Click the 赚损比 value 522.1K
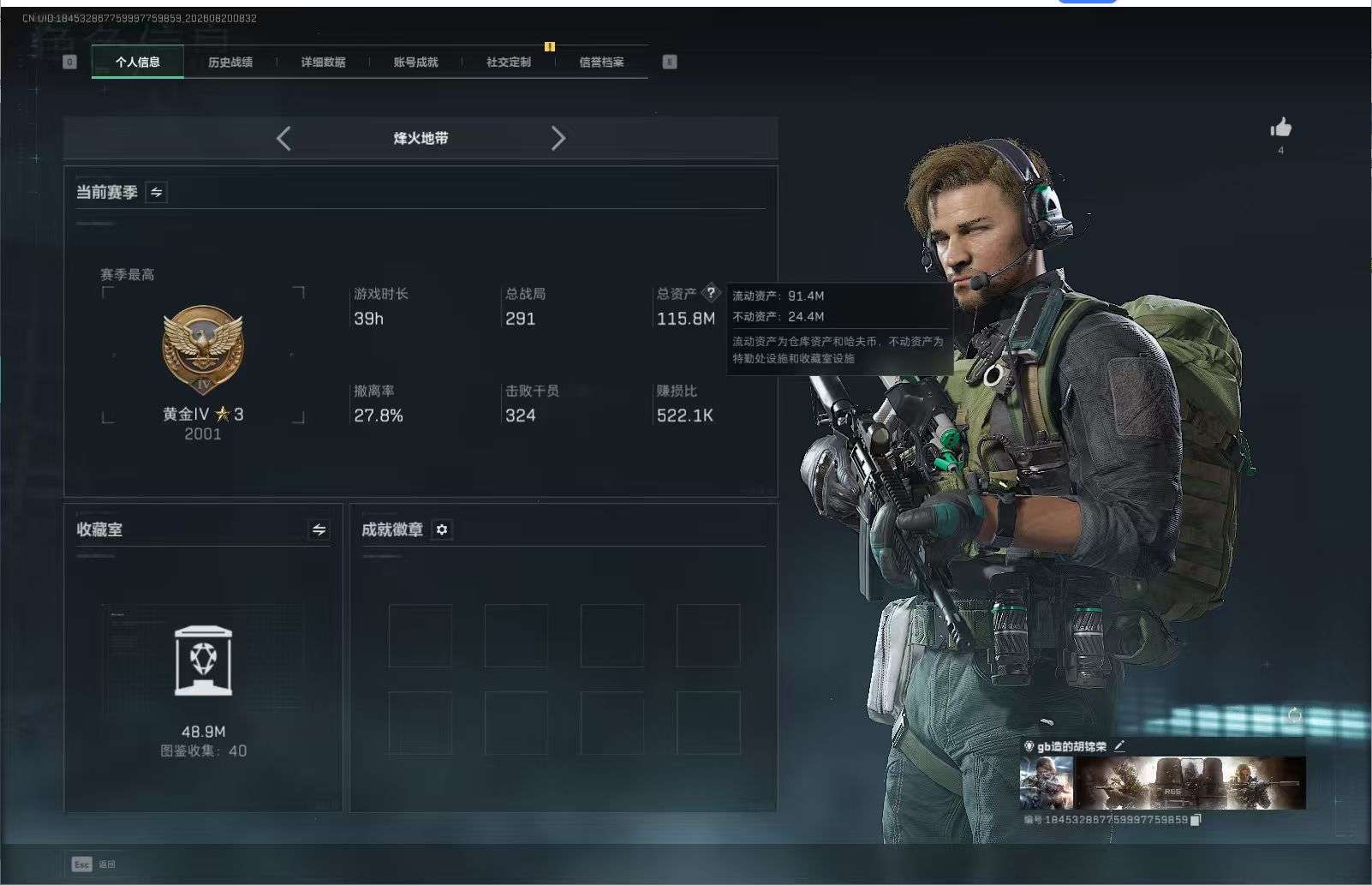The height and width of the screenshot is (885, 1372). pos(685,416)
